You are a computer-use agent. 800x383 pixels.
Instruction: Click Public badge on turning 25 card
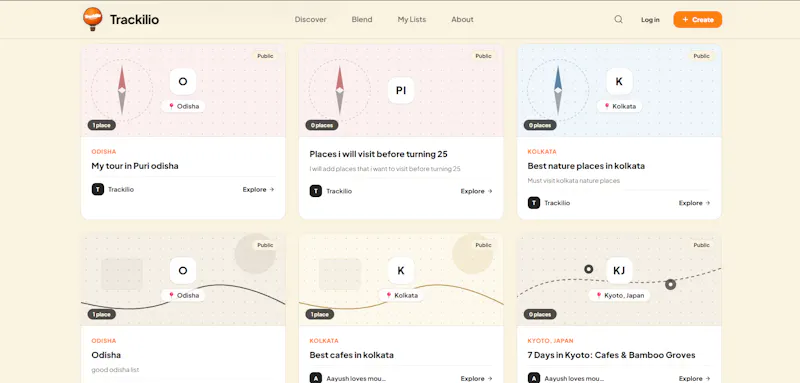[x=483, y=56]
